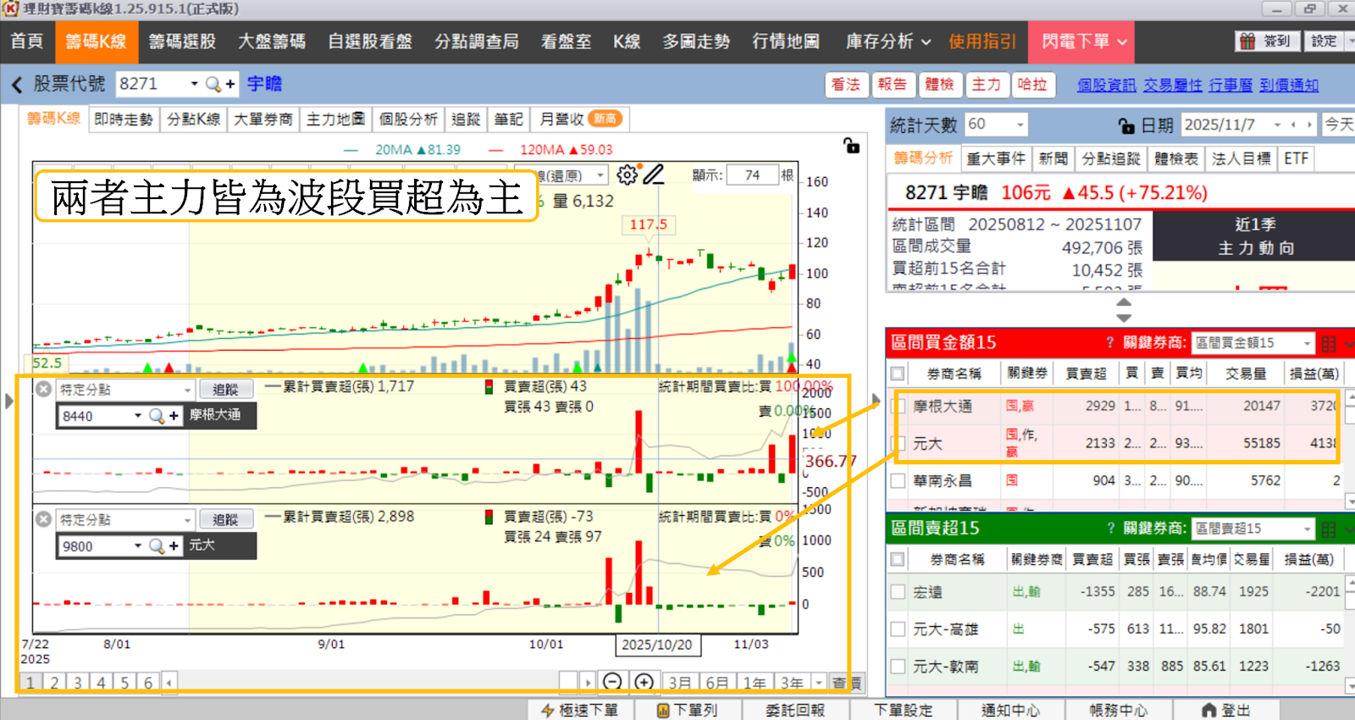This screenshot has height=720, width=1355.
Task: Open the 個股資訊 link
Action: (x=1106, y=85)
